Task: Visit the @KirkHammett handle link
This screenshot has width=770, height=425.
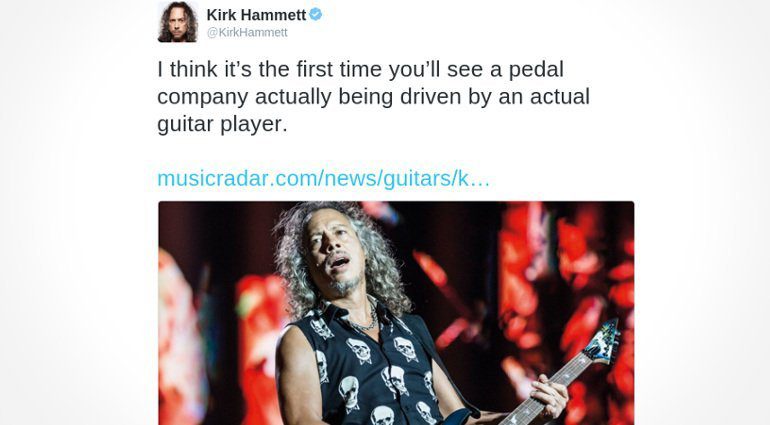Action: click(247, 32)
